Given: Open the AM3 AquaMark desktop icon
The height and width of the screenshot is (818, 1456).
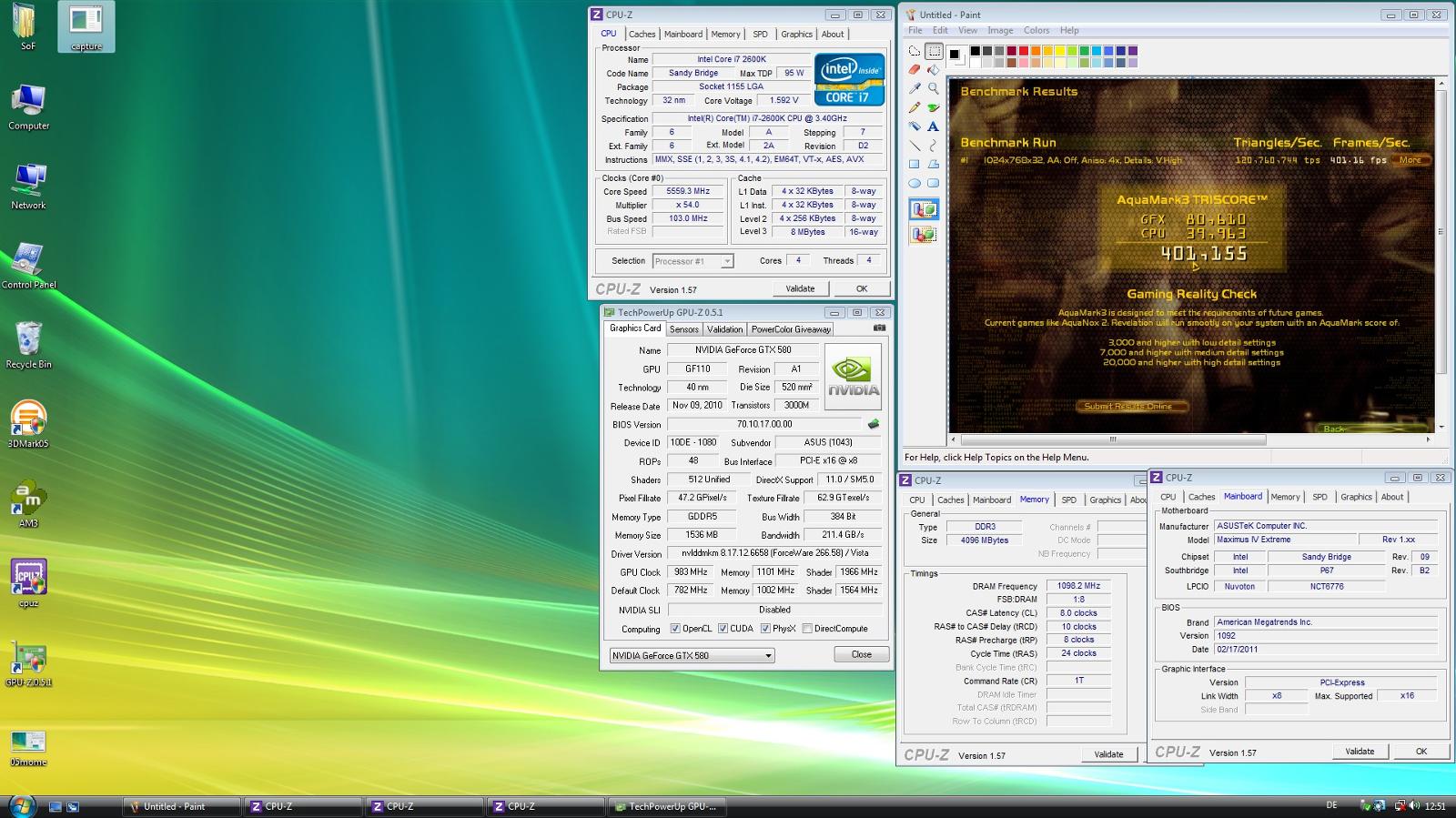Looking at the screenshot, I should [28, 503].
